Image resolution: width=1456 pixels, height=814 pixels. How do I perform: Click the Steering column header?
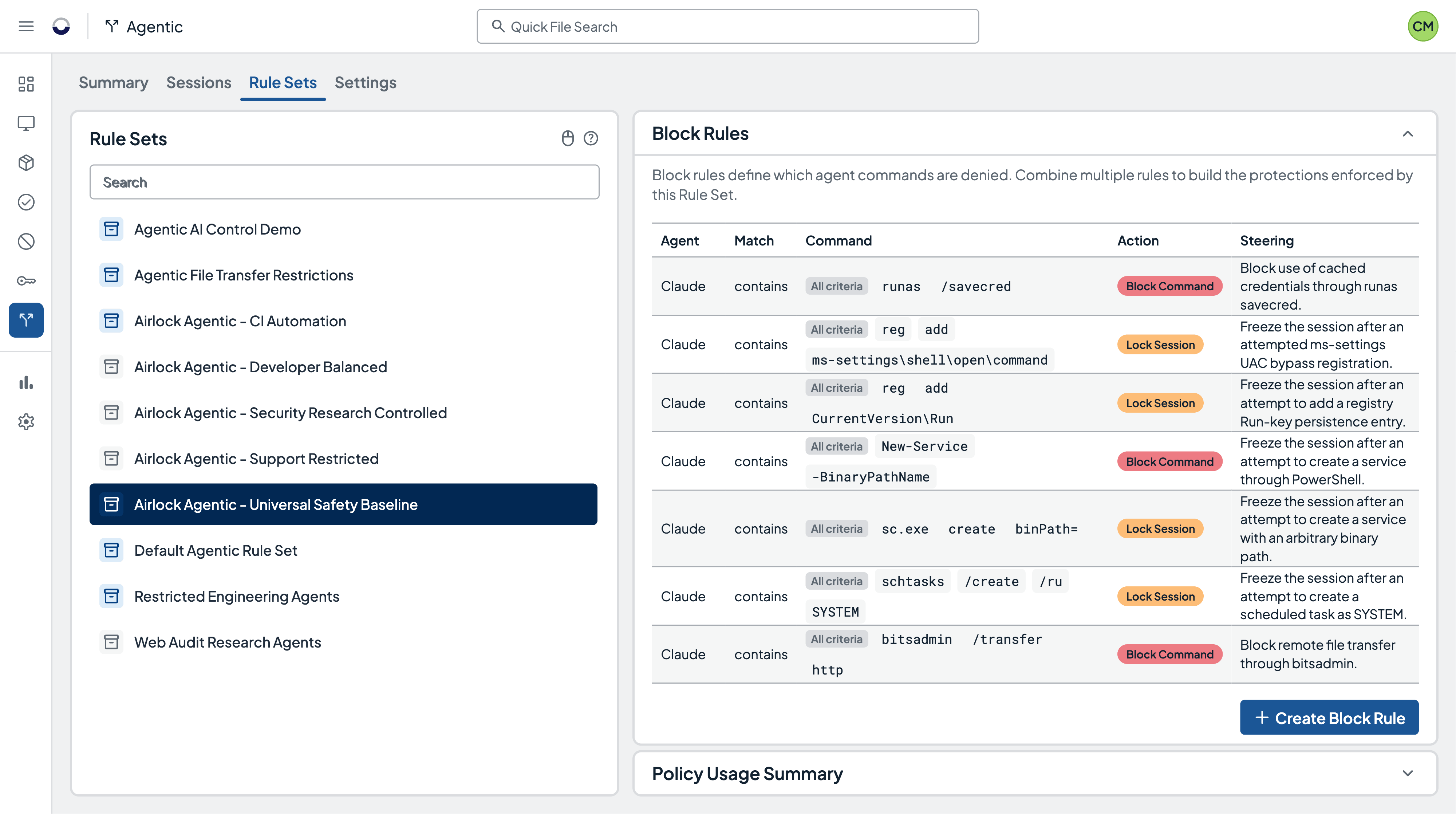pyautogui.click(x=1266, y=241)
